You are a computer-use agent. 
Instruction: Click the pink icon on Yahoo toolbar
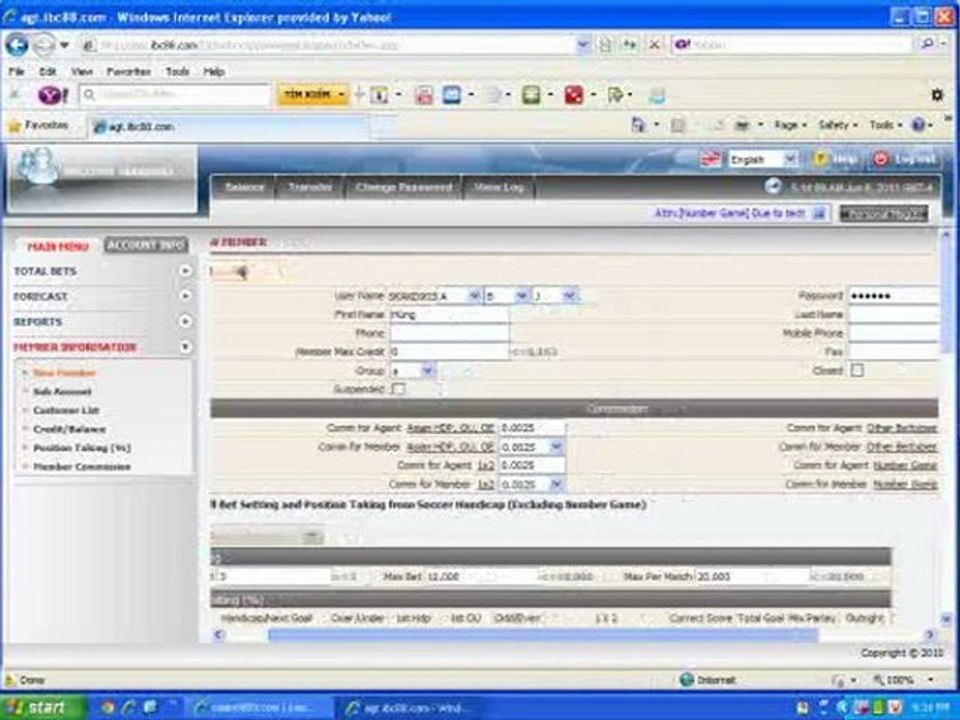pos(424,95)
